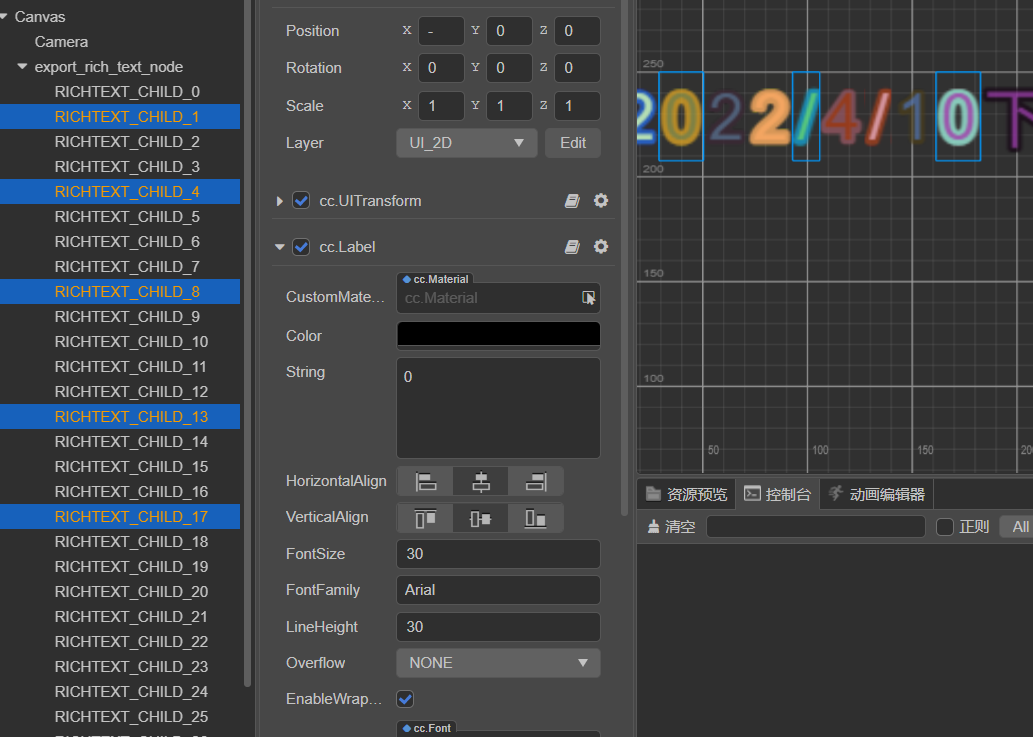This screenshot has width=1033, height=737.
Task: Set vertical align to top
Action: (x=426, y=518)
